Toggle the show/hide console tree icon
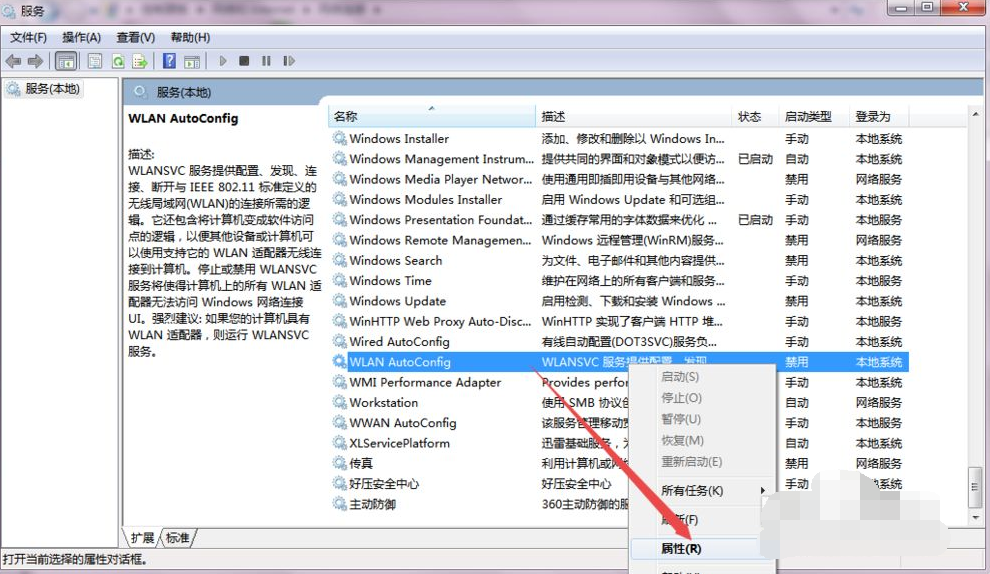This screenshot has width=990, height=574. (66, 61)
